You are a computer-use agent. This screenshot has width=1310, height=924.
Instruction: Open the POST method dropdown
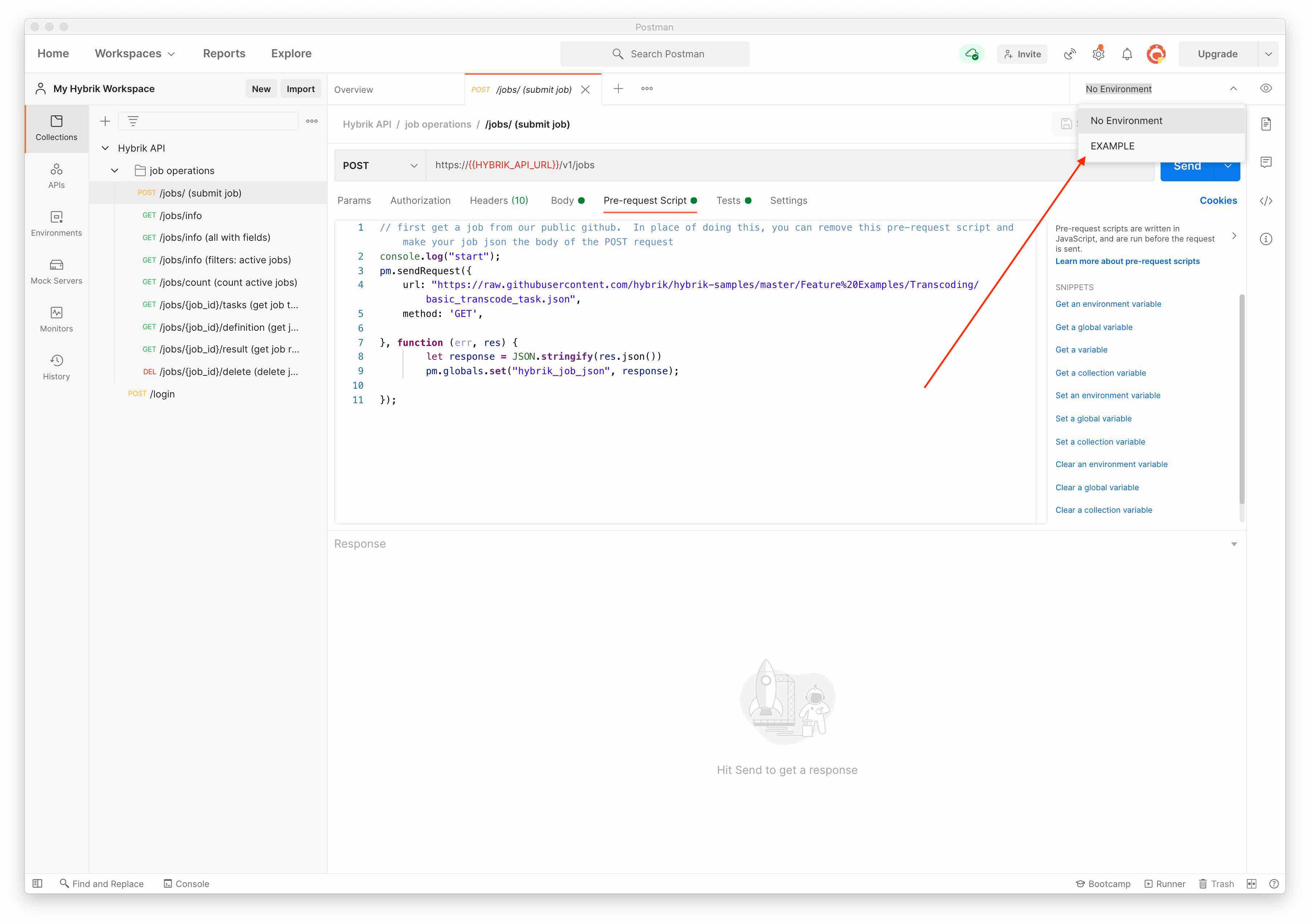coord(380,165)
